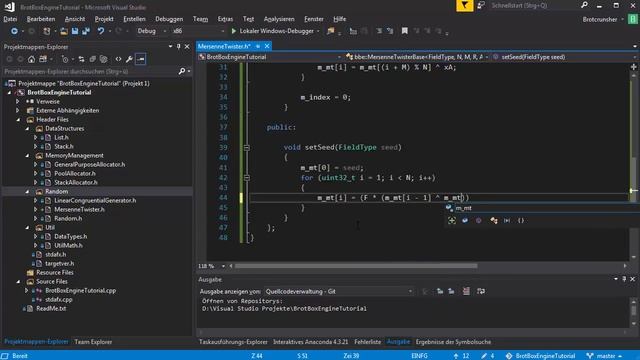This screenshot has width=640, height=360.
Task: Open the Debug configuration dropdown
Action: point(164,31)
